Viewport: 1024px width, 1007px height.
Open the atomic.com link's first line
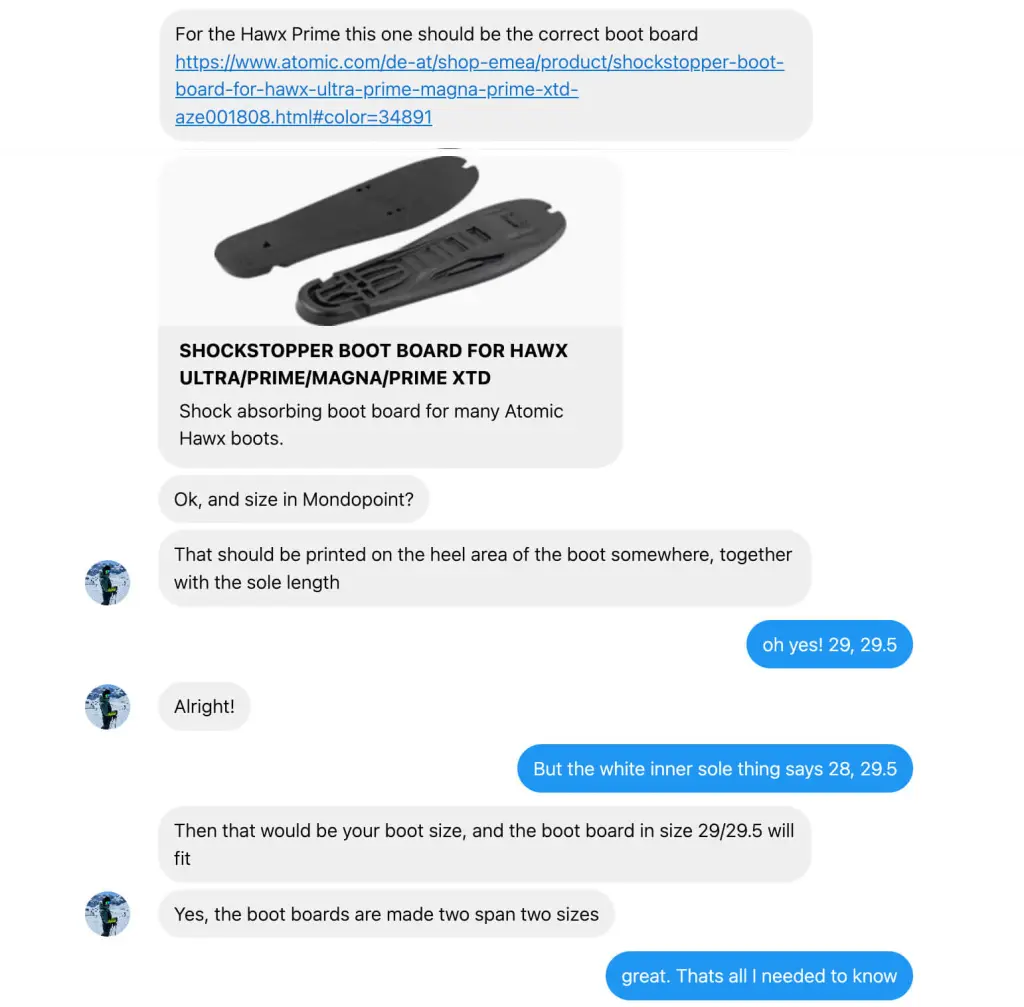479,62
